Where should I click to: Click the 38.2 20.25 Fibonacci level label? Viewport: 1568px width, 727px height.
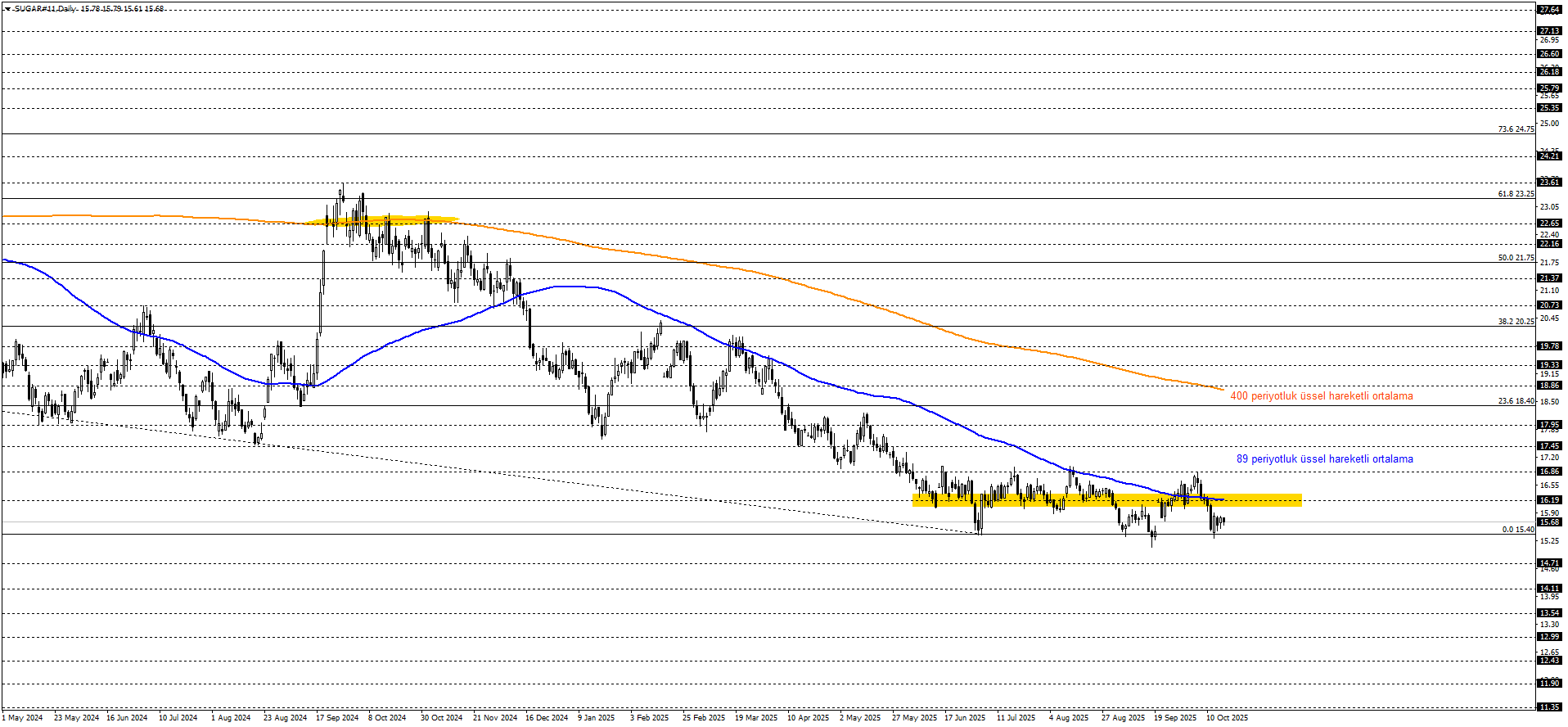(x=1516, y=322)
